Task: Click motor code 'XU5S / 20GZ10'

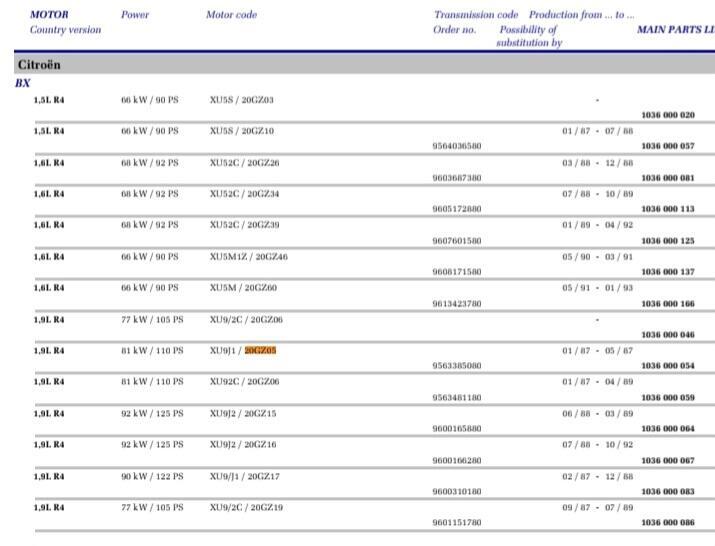Action: click(x=242, y=131)
